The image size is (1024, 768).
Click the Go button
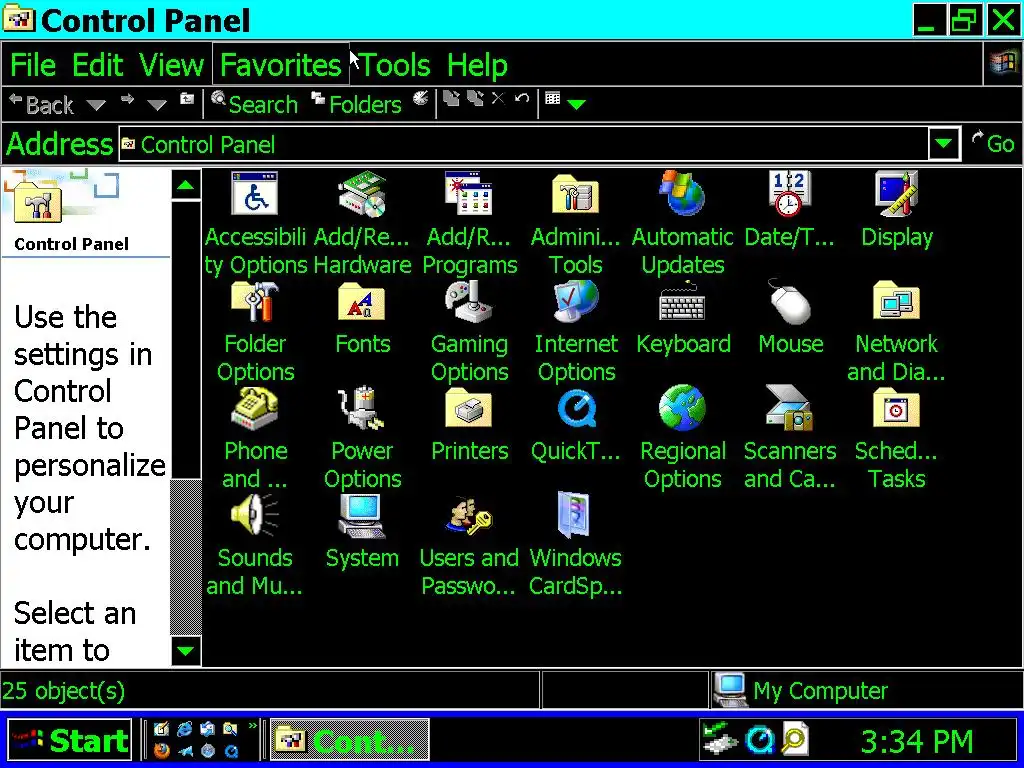click(993, 144)
